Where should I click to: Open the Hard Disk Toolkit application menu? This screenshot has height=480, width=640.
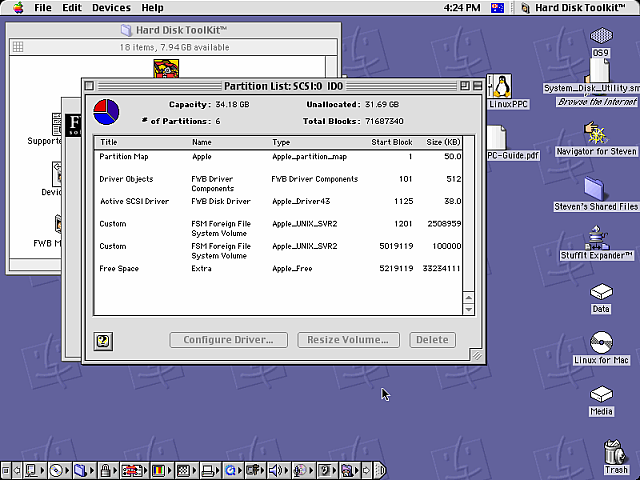tap(575, 7)
